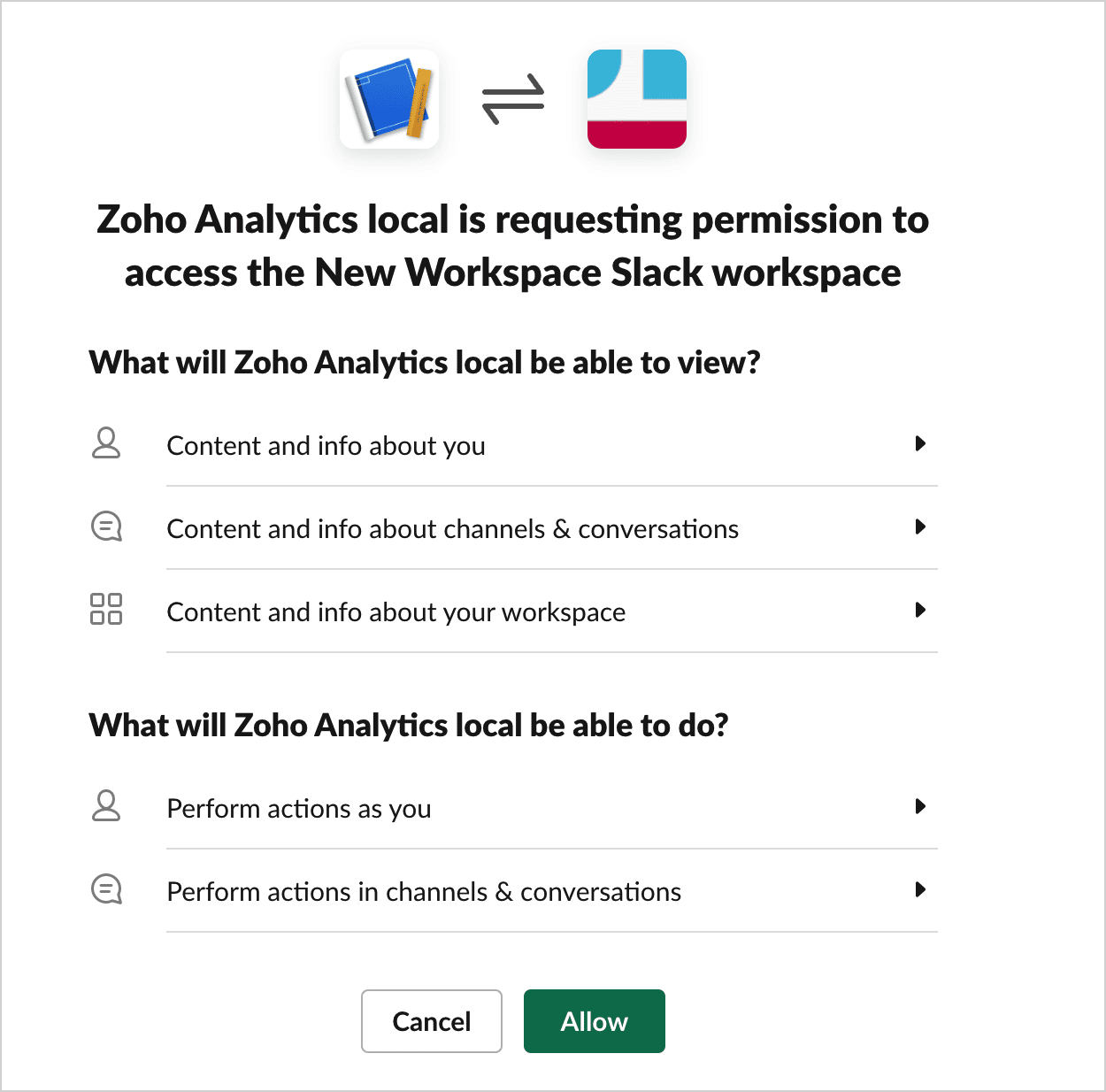Click the Allow button
The width and height of the screenshot is (1106, 1092).
595,1021
